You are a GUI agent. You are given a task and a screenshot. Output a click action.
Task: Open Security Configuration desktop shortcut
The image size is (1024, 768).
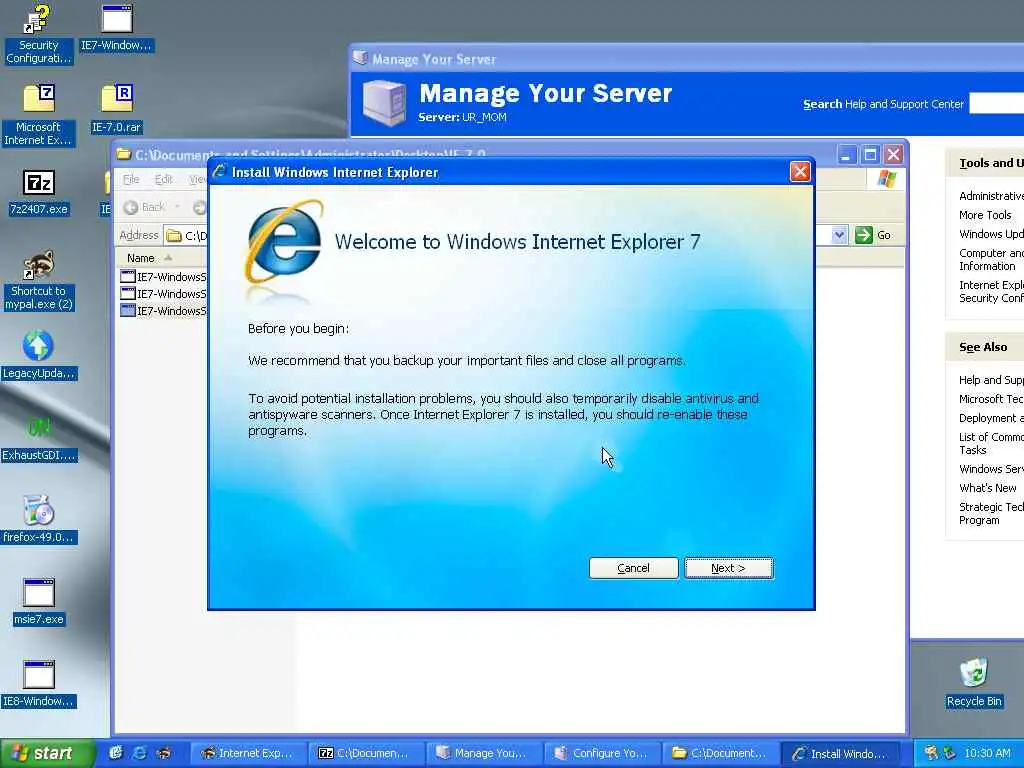pyautogui.click(x=39, y=34)
